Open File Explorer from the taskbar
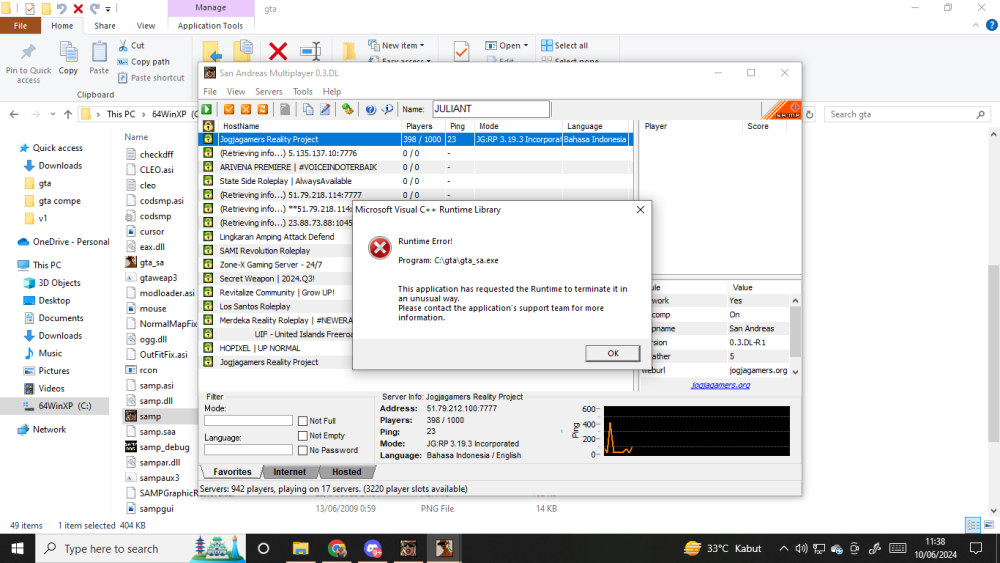The width and height of the screenshot is (1000, 563). 300,548
